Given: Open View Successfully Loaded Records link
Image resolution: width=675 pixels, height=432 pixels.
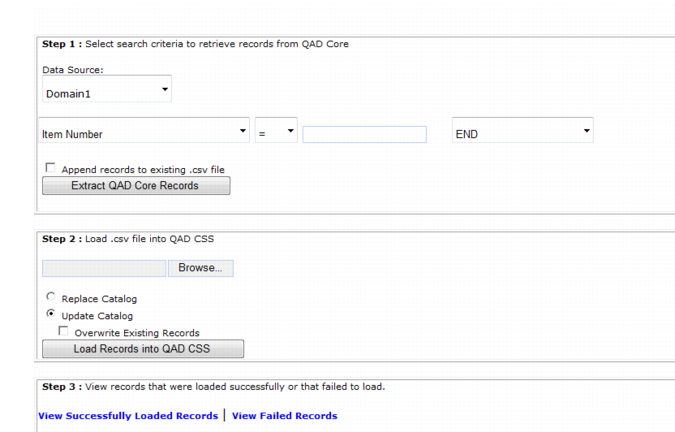Looking at the screenshot, I should click(x=128, y=416).
